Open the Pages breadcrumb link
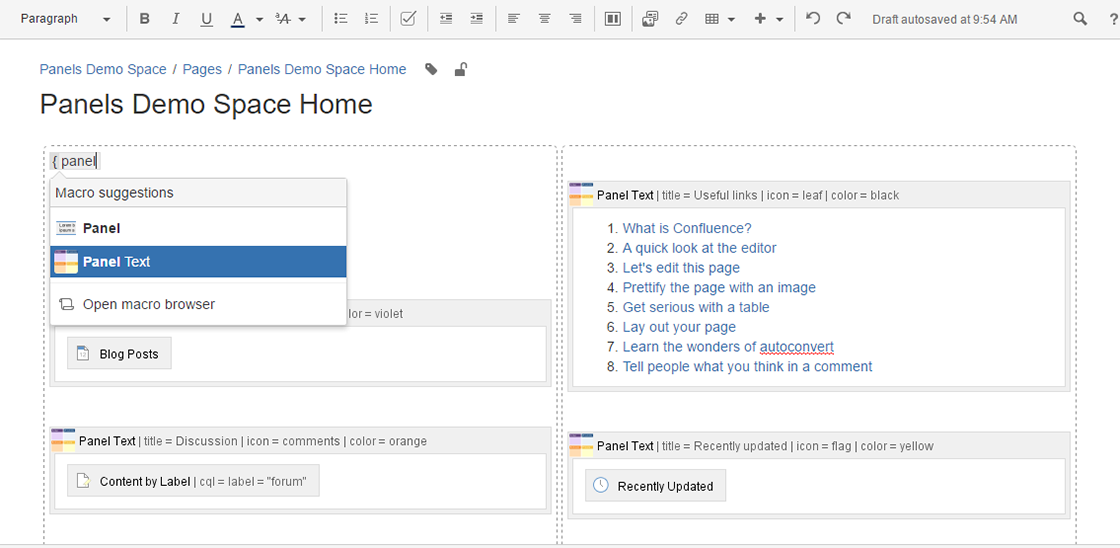 tap(202, 69)
